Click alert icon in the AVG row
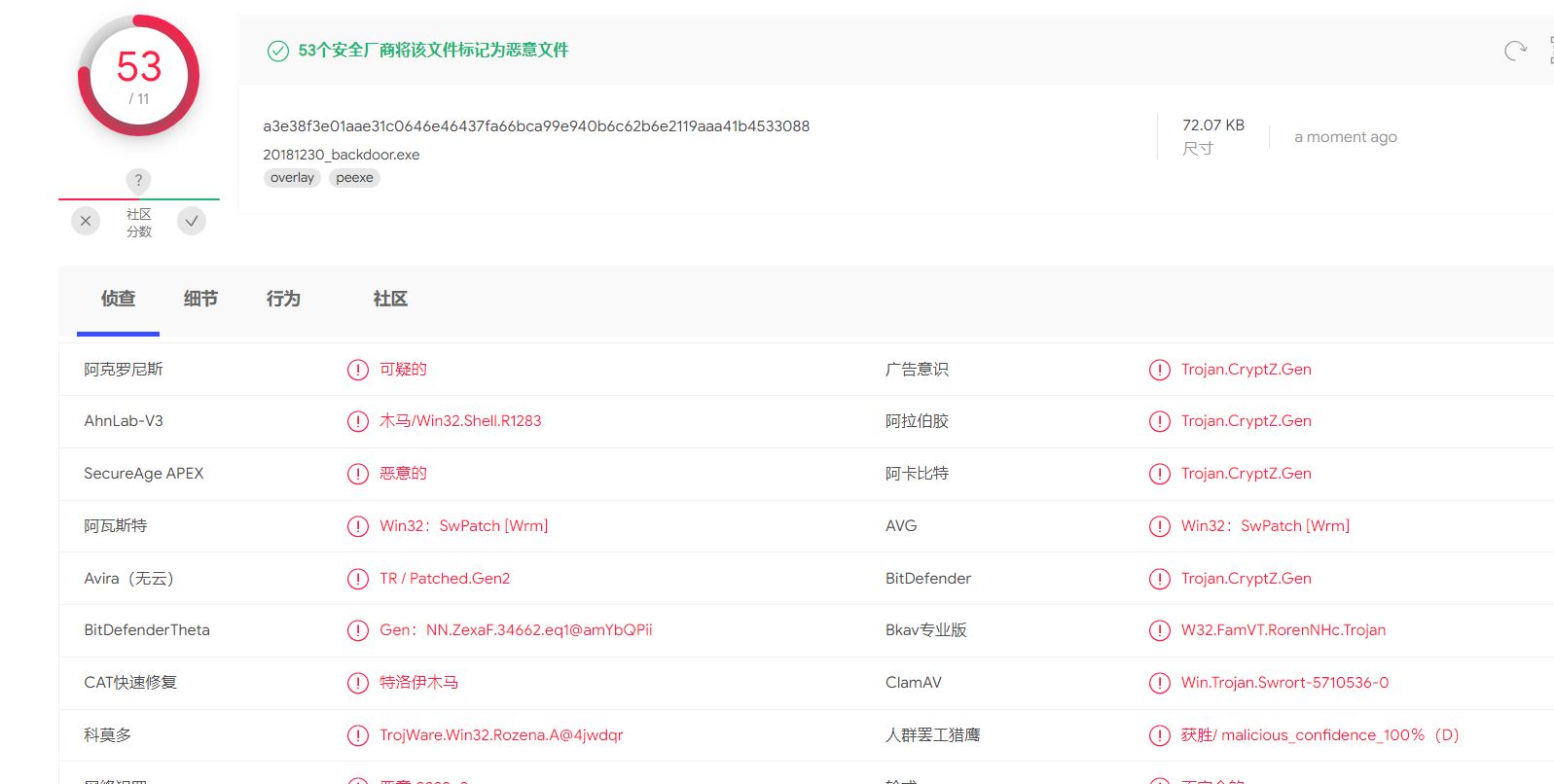Screen dimensions: 1554x784 coord(1160,526)
